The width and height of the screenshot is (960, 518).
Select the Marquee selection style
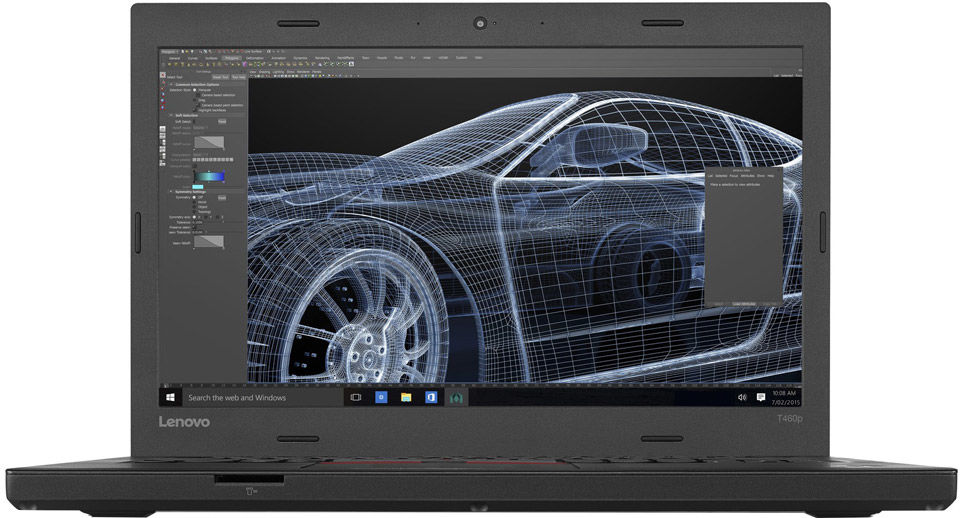coord(195,90)
